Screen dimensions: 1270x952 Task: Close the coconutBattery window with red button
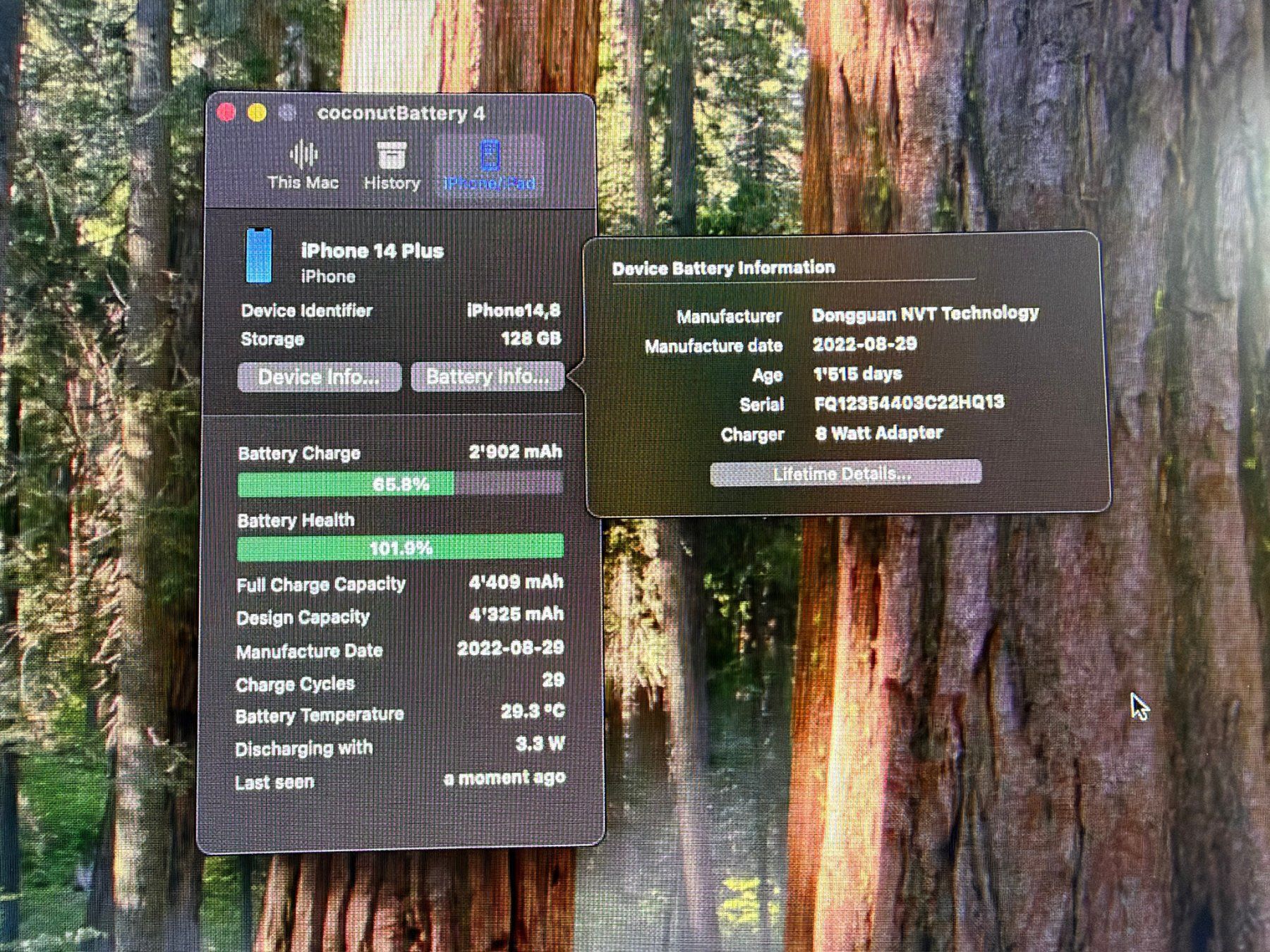tap(226, 112)
